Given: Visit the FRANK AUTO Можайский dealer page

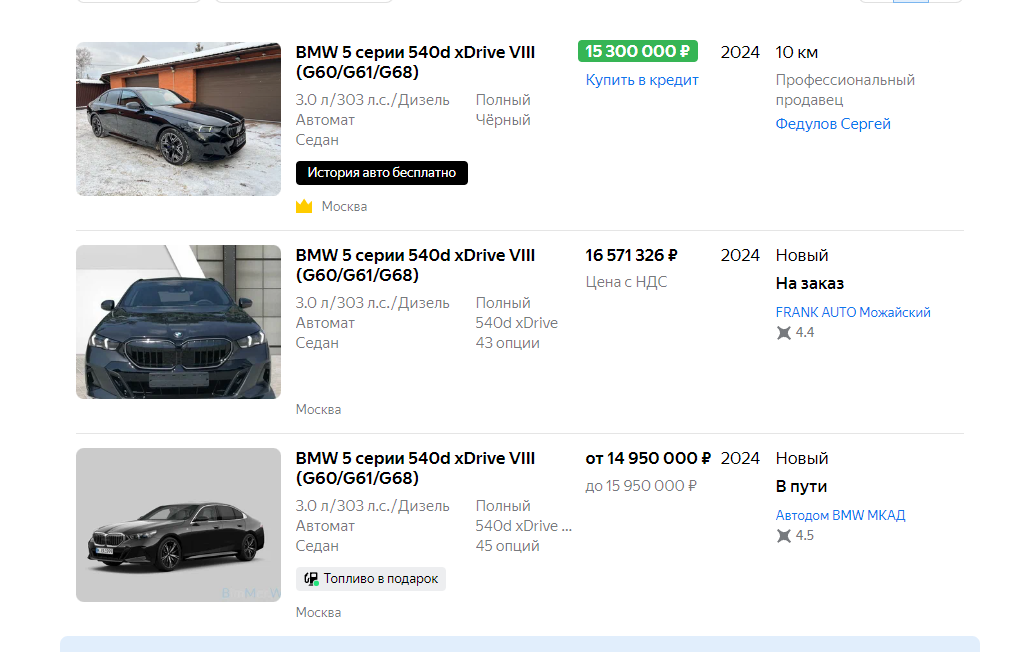Looking at the screenshot, I should 852,312.
